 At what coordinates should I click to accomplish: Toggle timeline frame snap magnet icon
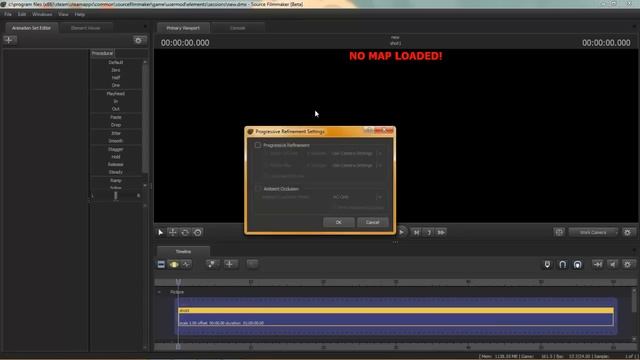[578, 265]
